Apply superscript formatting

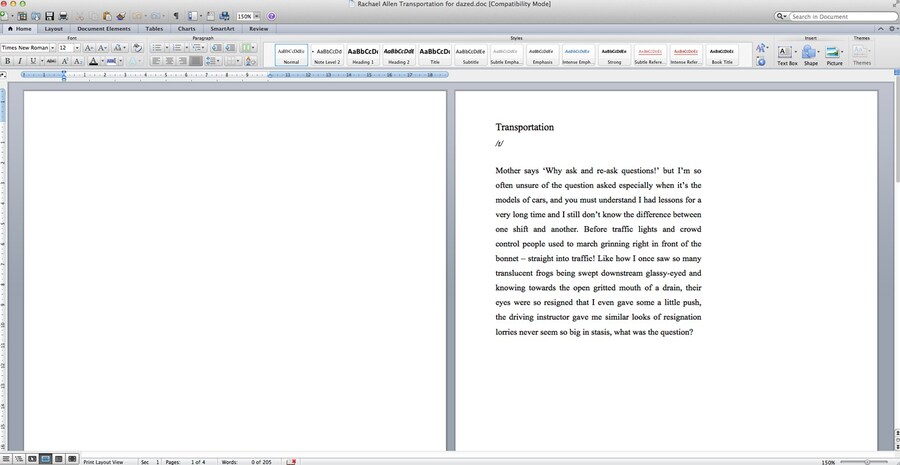(x=65, y=61)
